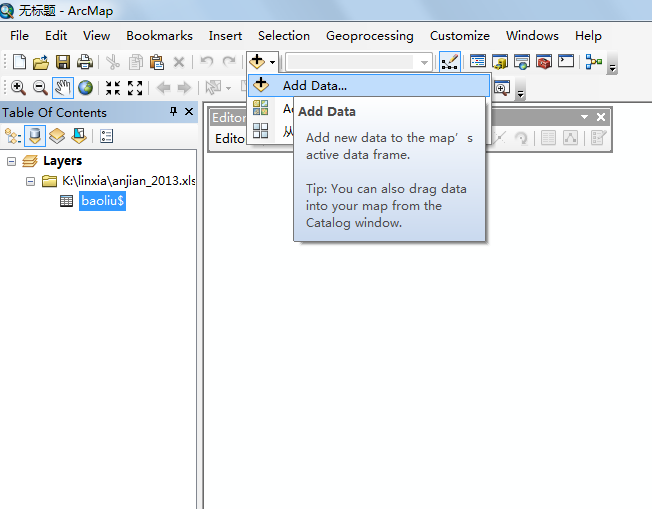Save the map document
This screenshot has width=652, height=509.
pos(63,62)
